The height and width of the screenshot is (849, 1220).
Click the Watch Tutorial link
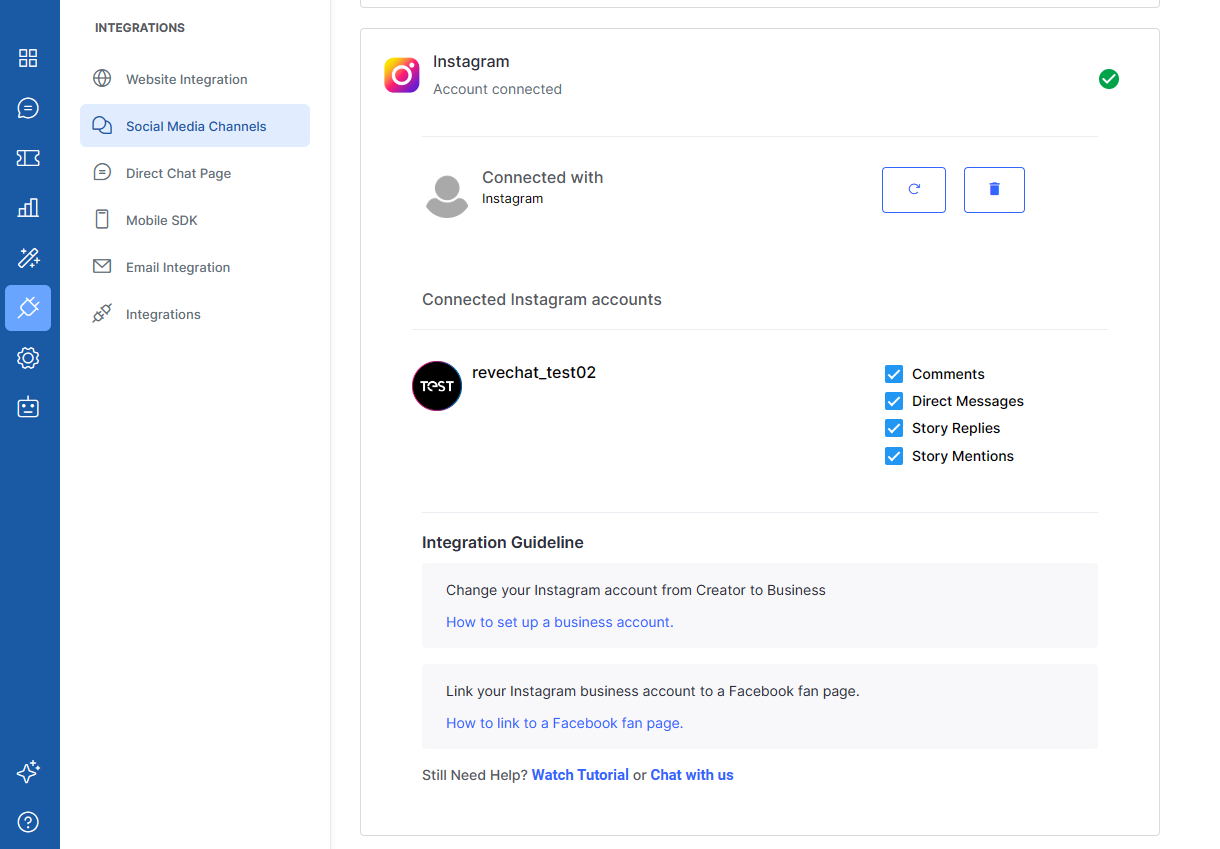(x=580, y=775)
